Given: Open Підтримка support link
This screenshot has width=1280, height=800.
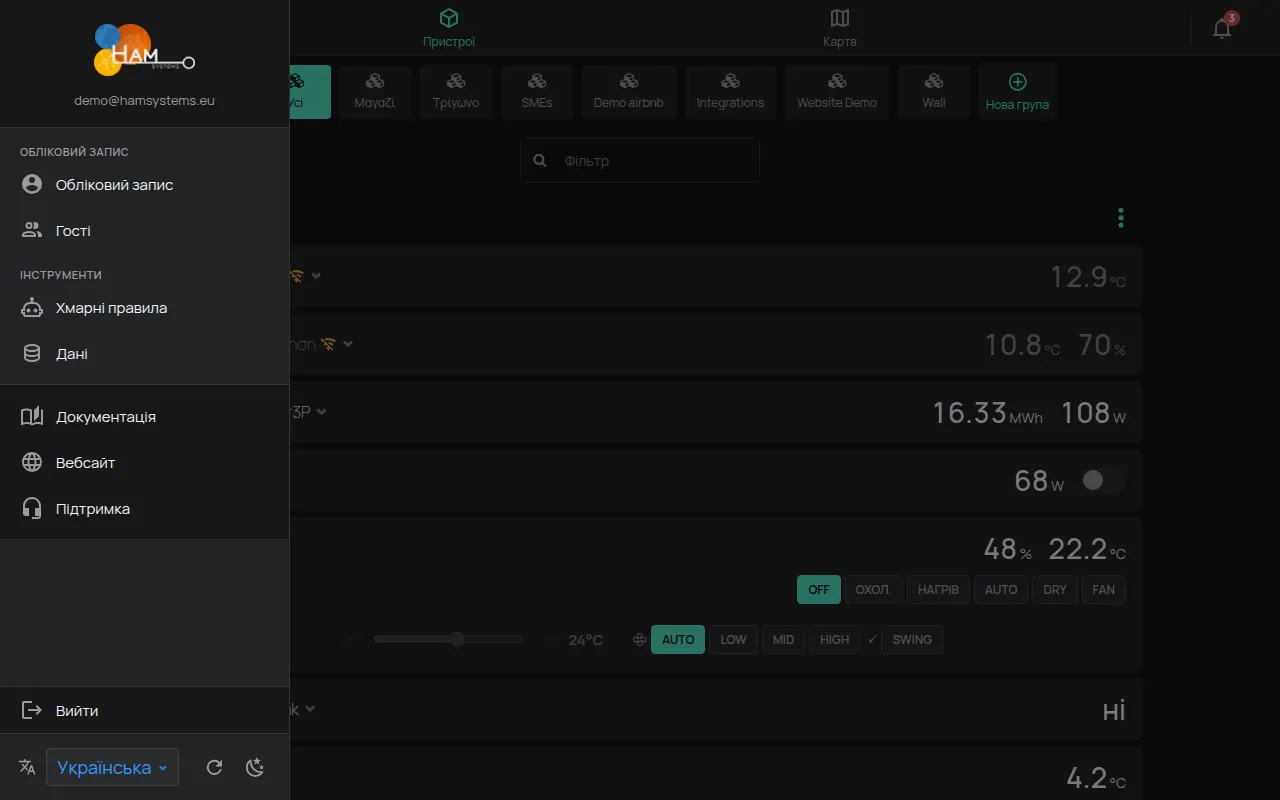Looking at the screenshot, I should pyautogui.click(x=144, y=509).
